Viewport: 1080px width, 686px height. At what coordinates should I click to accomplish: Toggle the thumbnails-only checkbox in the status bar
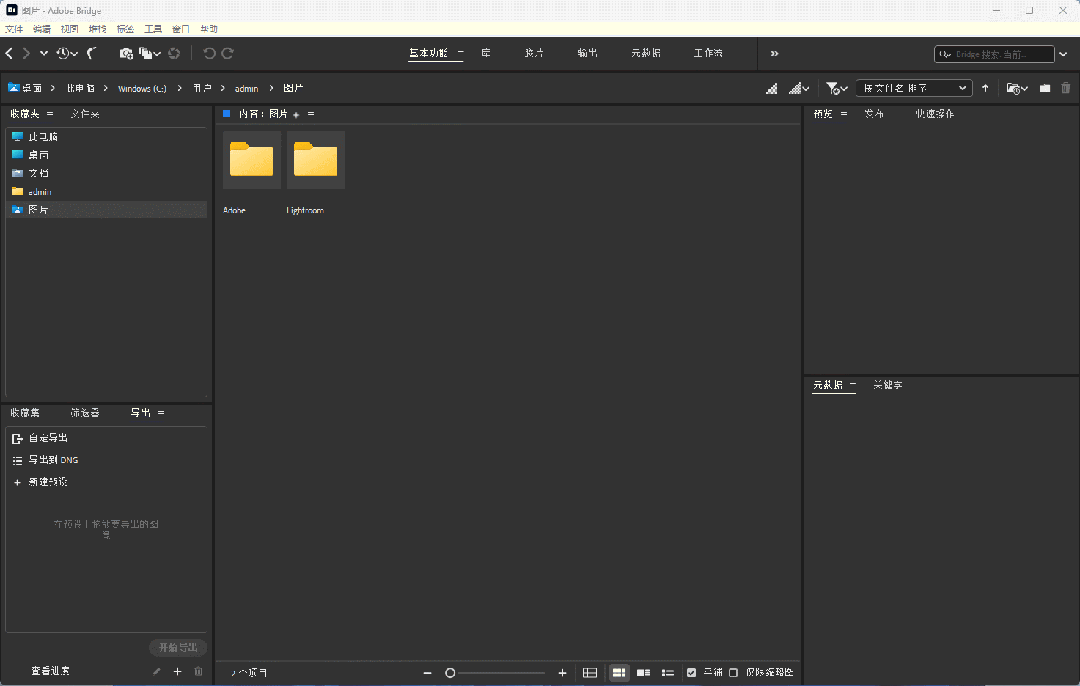click(733, 672)
